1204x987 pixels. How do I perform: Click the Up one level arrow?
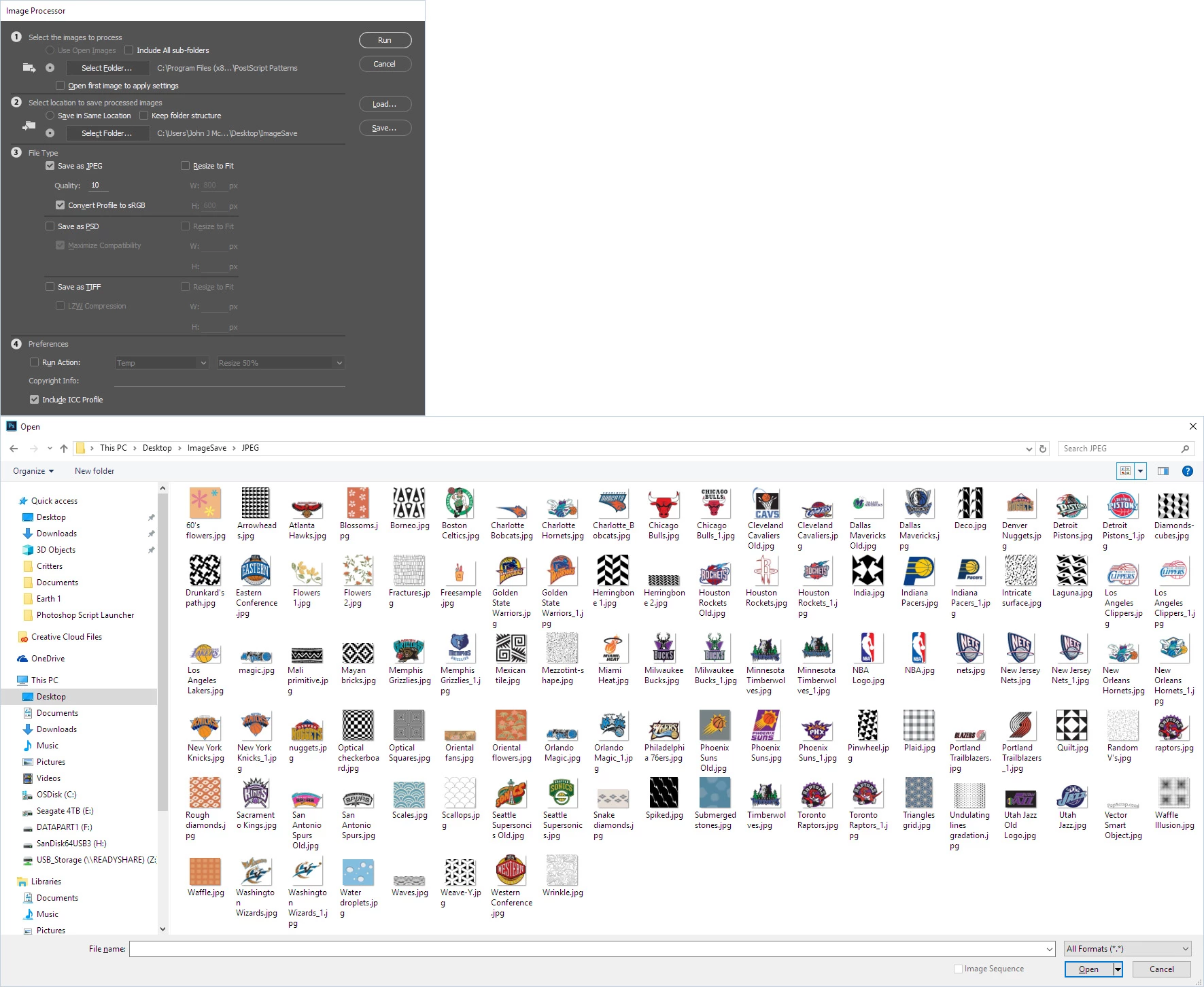tap(64, 449)
